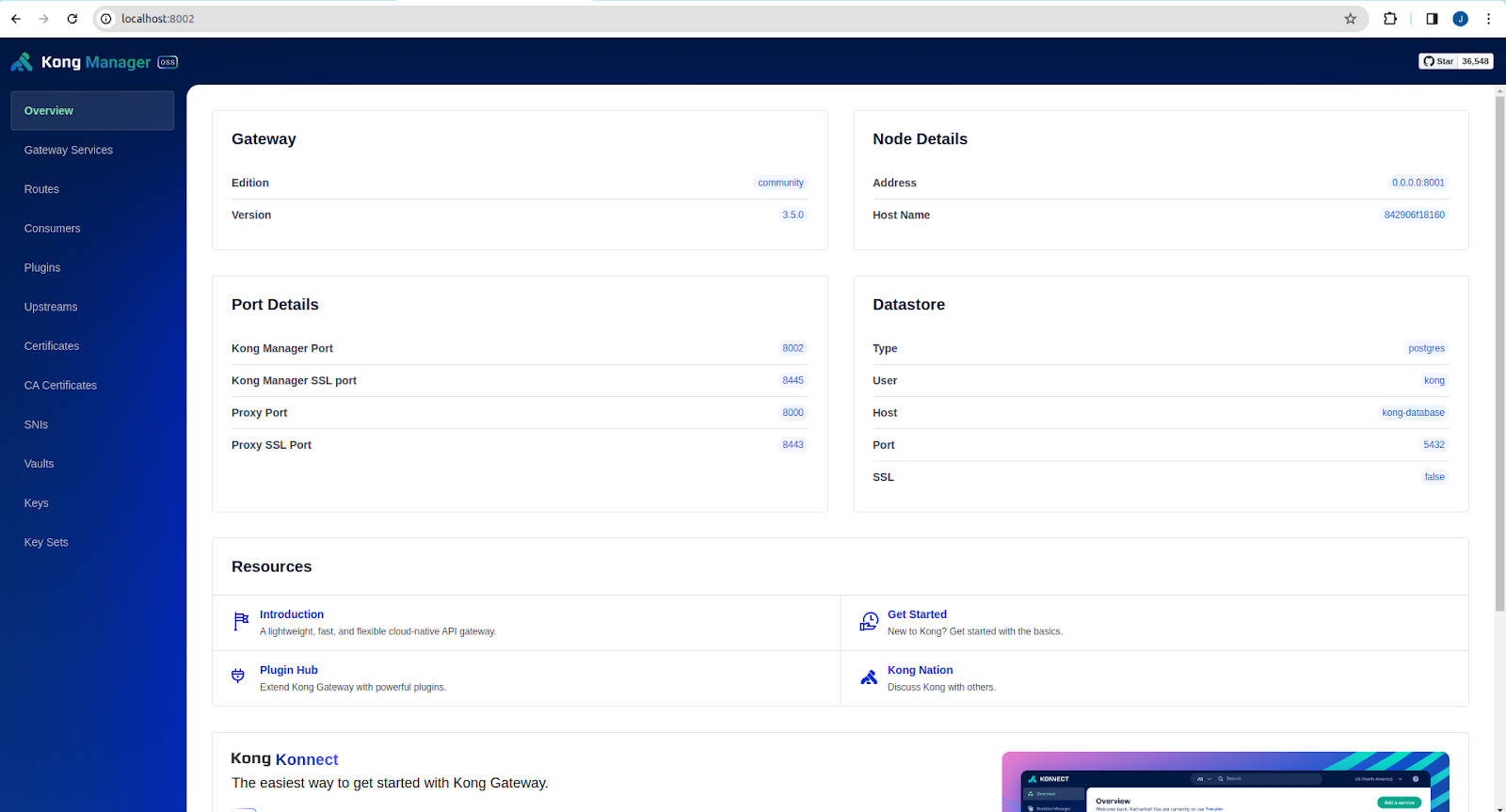
Task: Click the page vertical scrollbar
Action: pyautogui.click(x=1500, y=353)
